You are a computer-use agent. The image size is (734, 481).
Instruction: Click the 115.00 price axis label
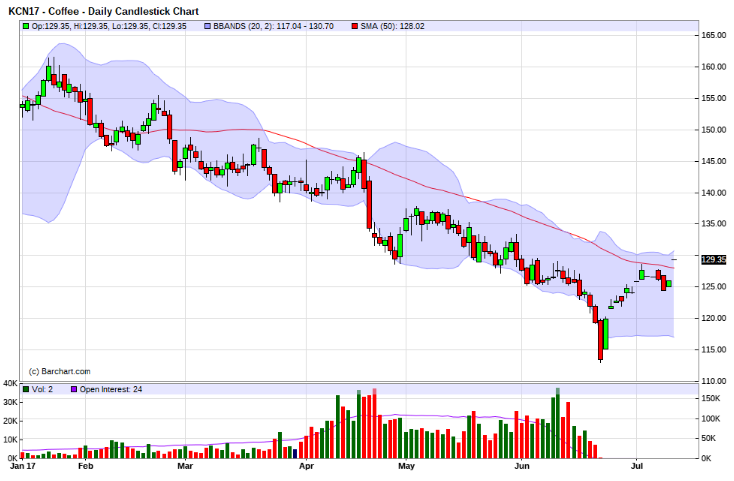coord(714,350)
